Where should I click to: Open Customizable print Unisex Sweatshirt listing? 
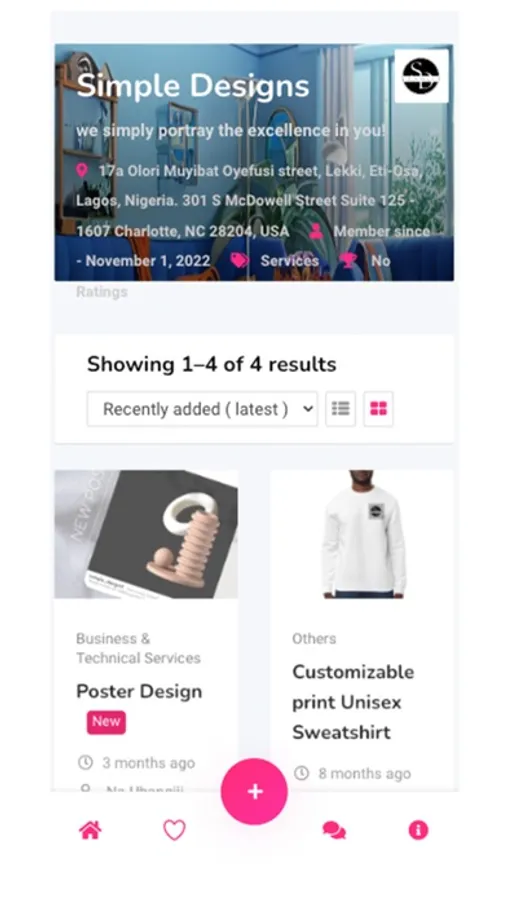click(353, 702)
